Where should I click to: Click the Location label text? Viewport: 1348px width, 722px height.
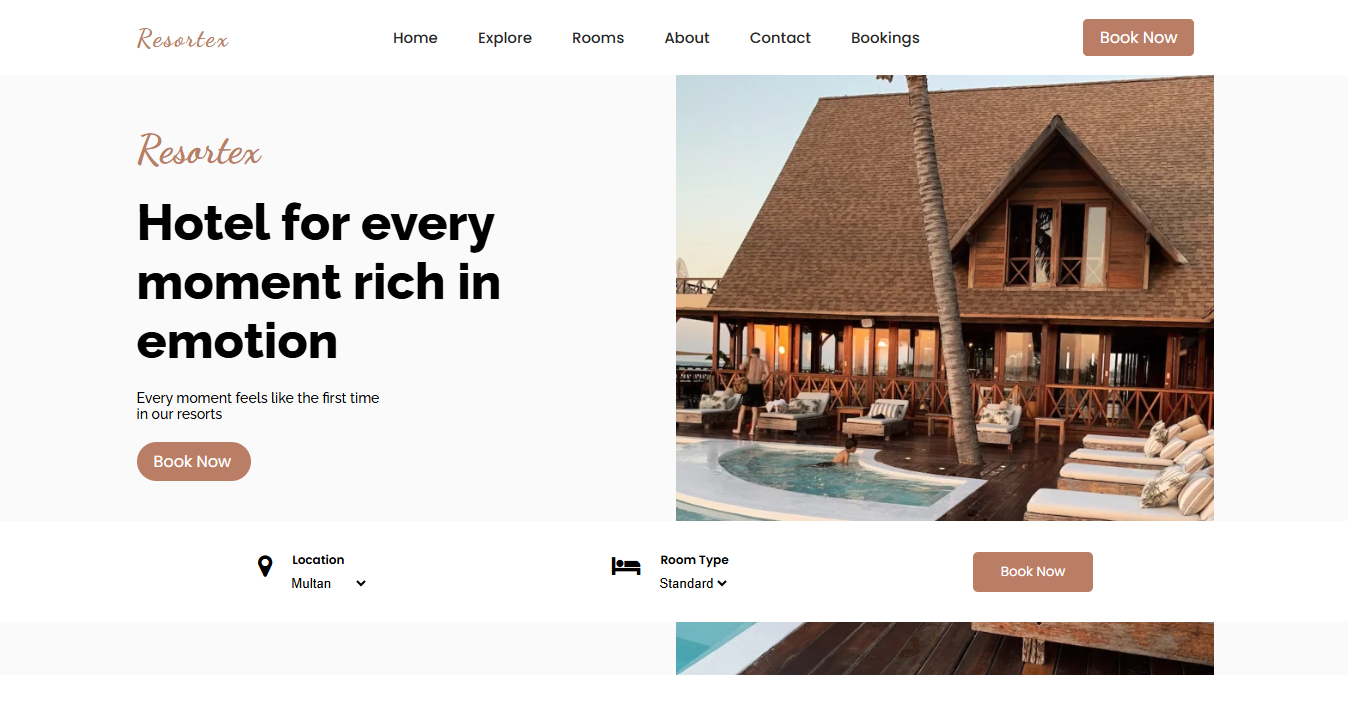[x=318, y=560]
